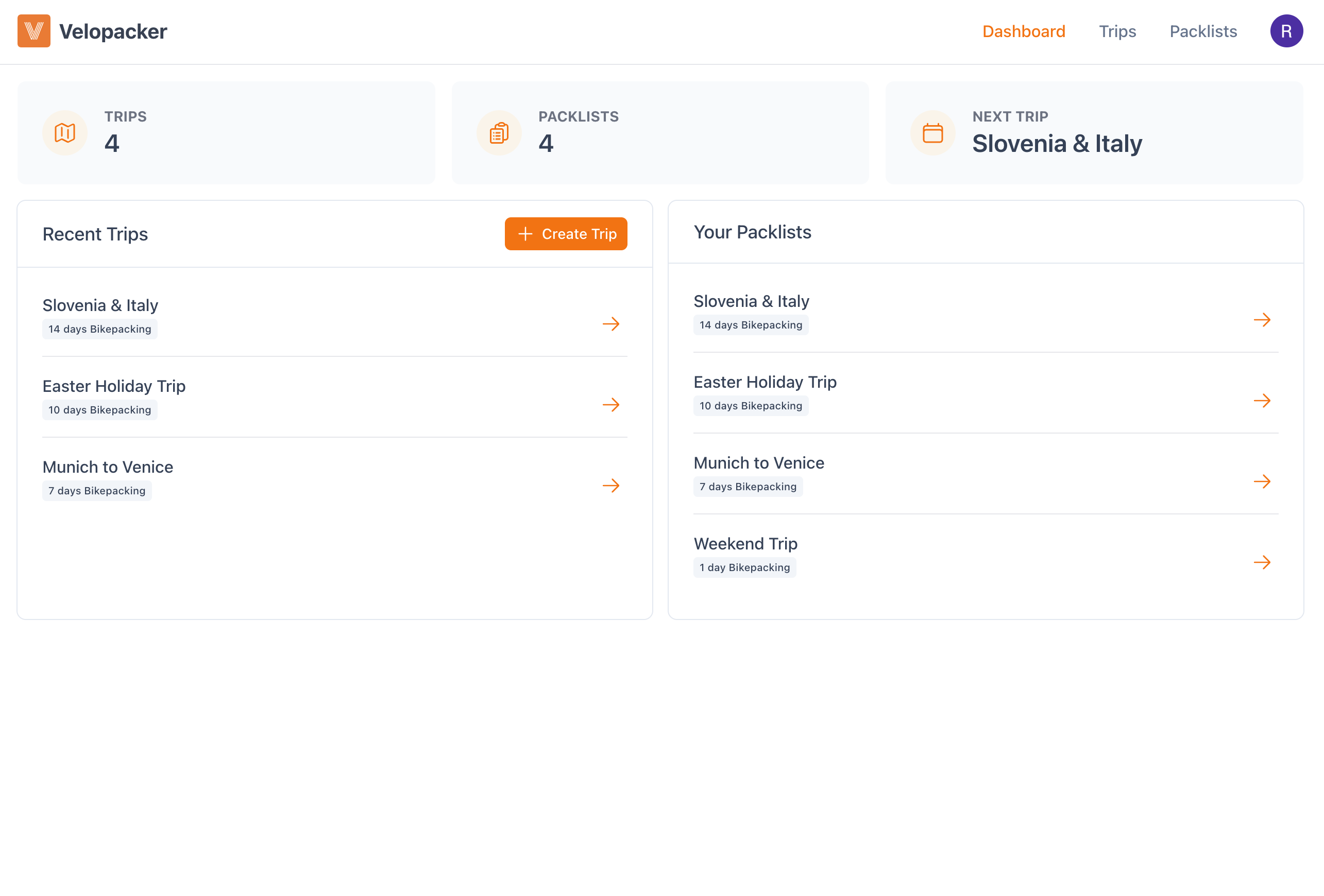
Task: Click the Create Trip button
Action: coord(566,234)
